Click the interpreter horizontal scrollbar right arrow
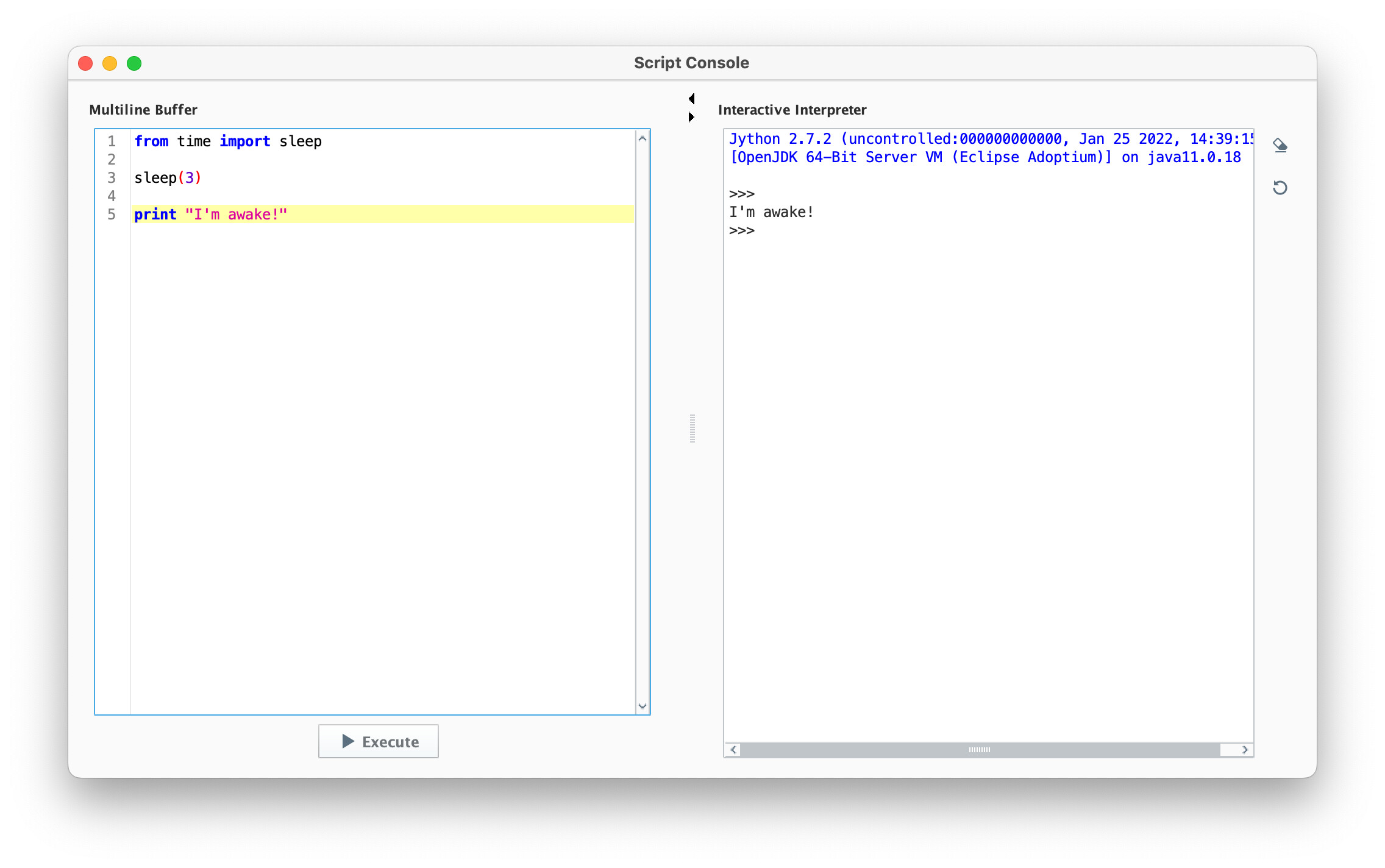Viewport: 1385px width, 868px height. (x=1245, y=750)
